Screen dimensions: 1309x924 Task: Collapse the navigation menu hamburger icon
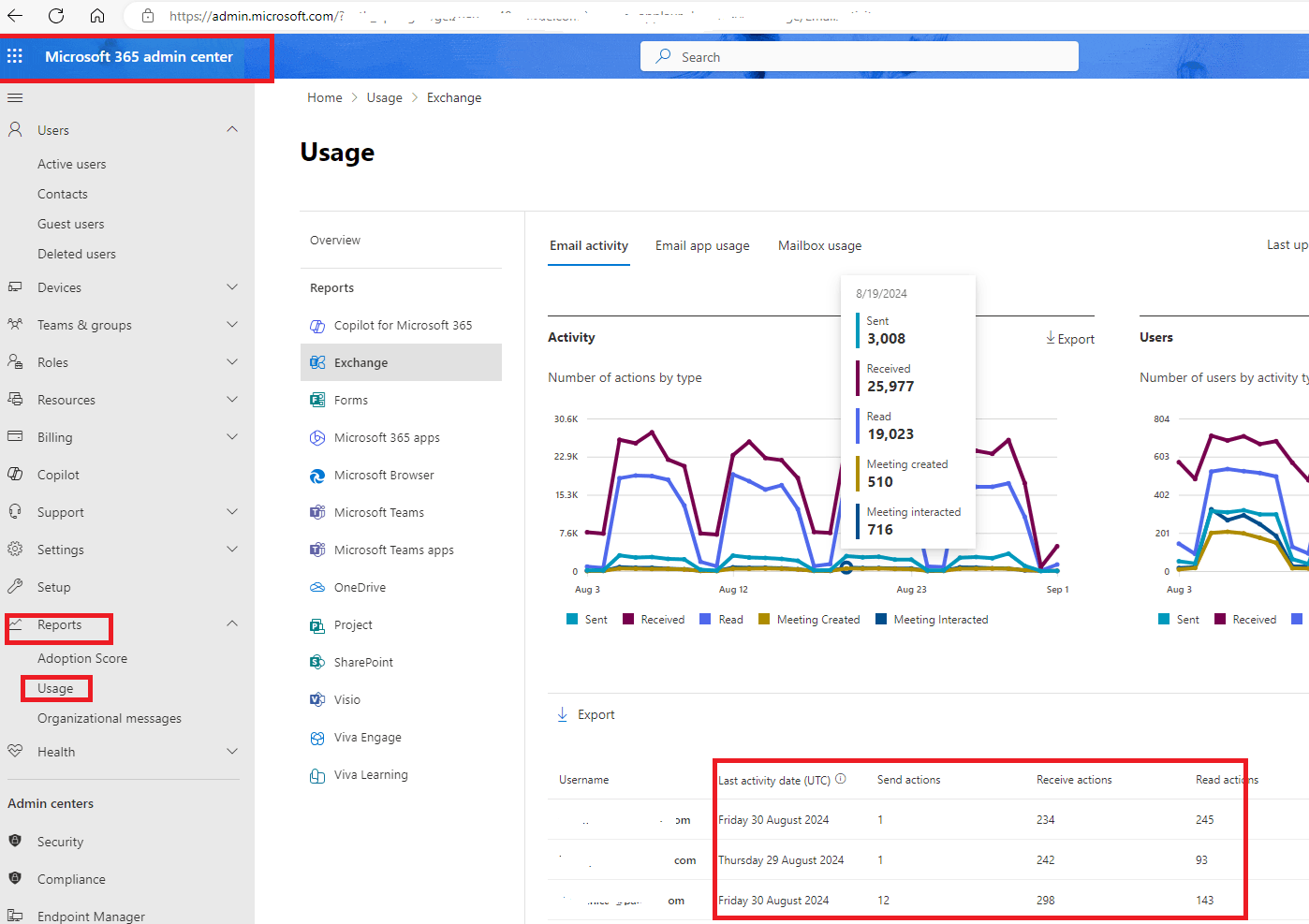coord(15,97)
